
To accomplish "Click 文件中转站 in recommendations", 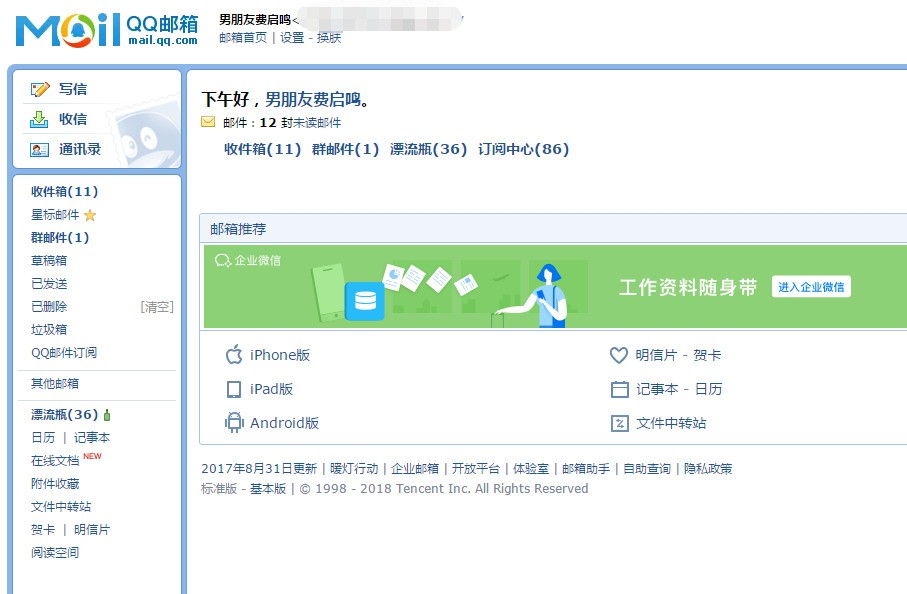I will (x=671, y=423).
